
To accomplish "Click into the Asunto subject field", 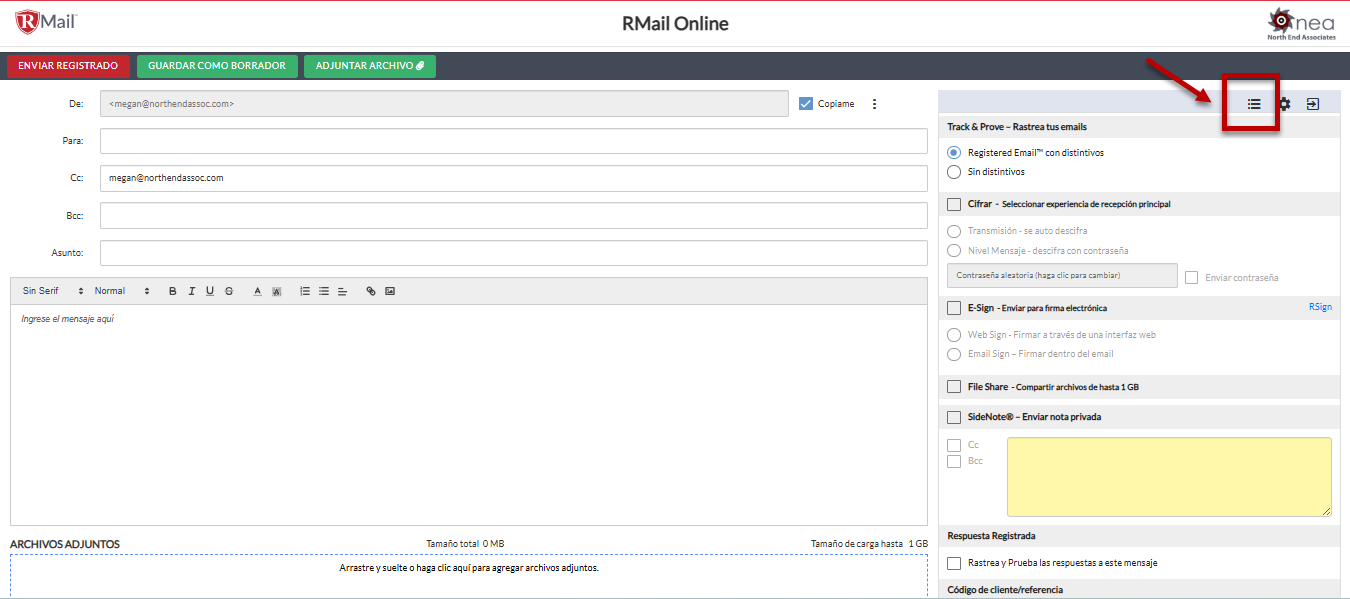I will (x=513, y=253).
